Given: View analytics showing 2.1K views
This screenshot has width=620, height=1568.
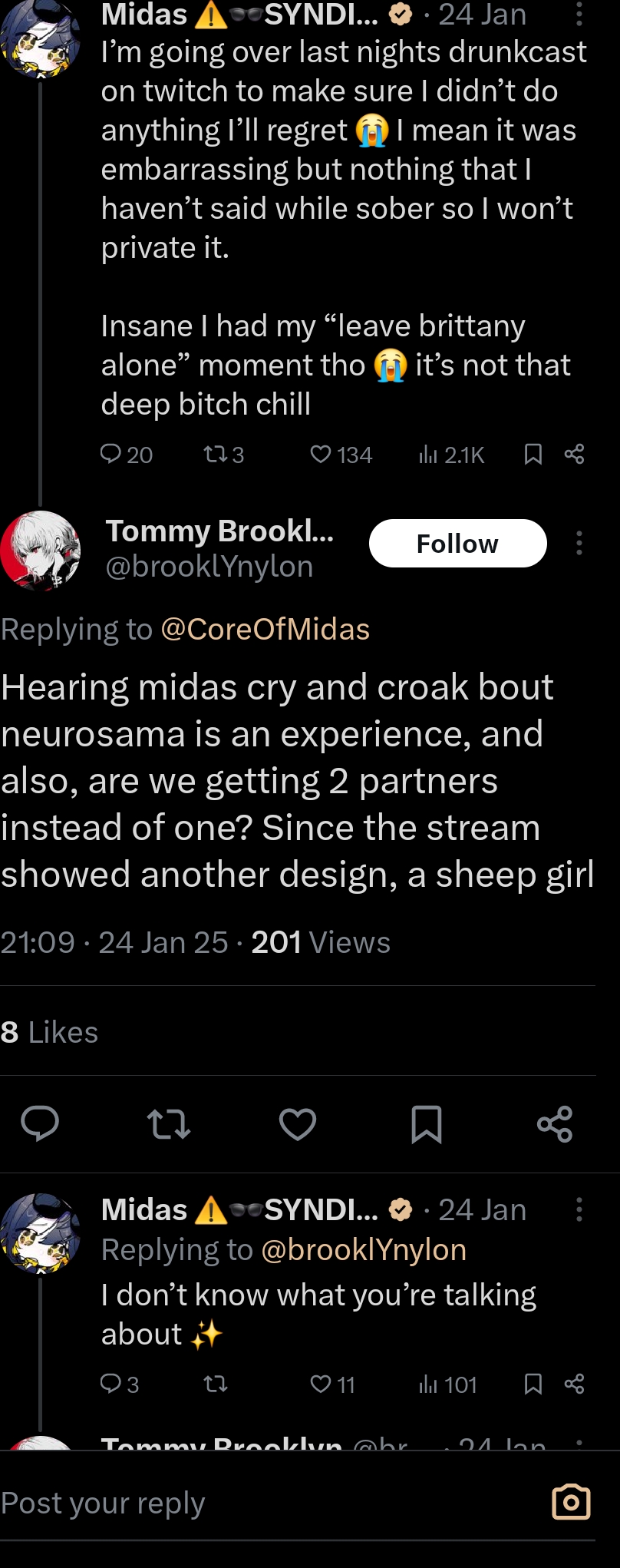Looking at the screenshot, I should [x=451, y=455].
